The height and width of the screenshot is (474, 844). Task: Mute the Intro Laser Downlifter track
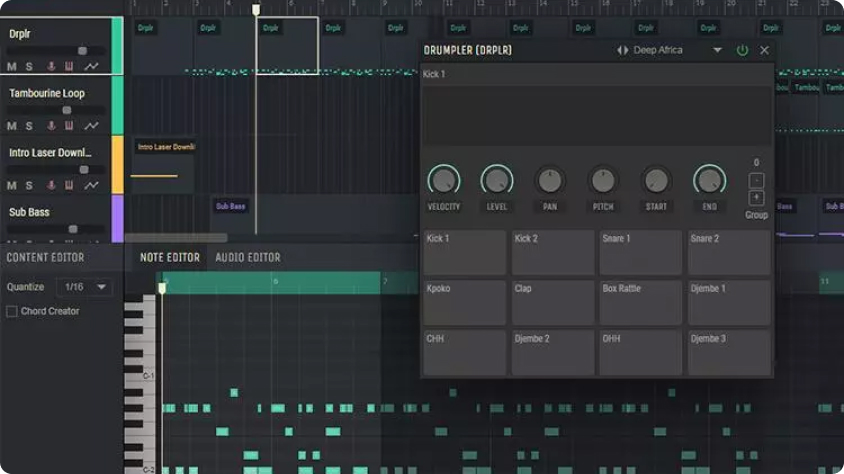[12, 185]
